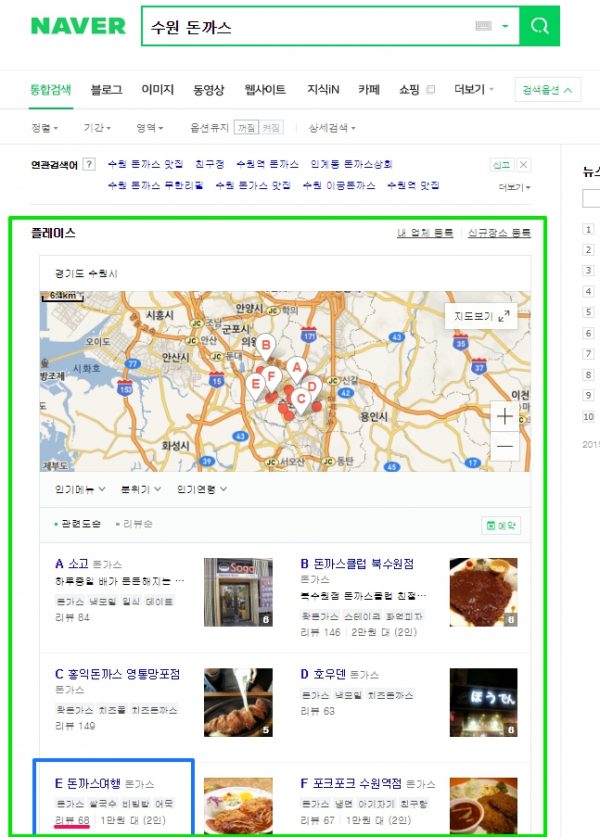Click map marker B

[x=265, y=346]
